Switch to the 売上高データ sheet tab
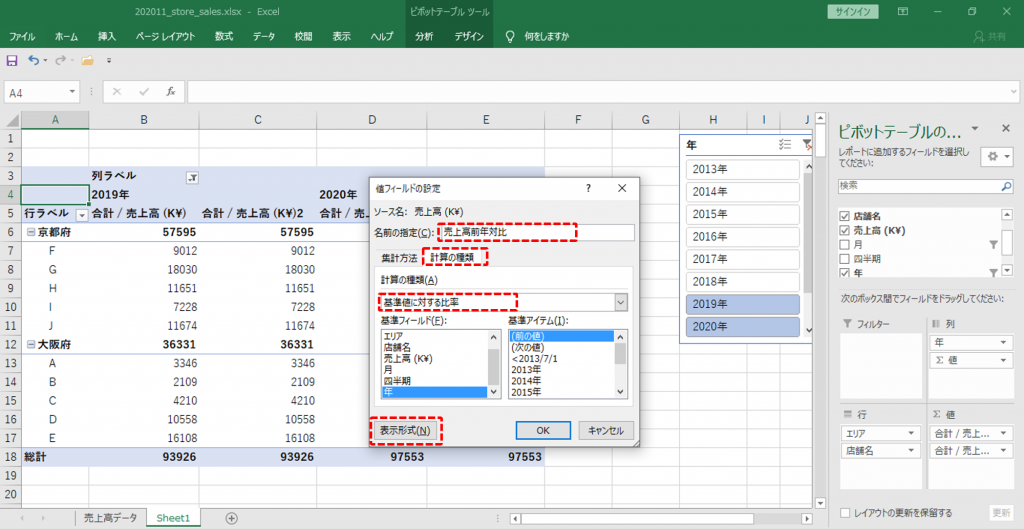Screen dimensions: 1024x529 (110, 518)
